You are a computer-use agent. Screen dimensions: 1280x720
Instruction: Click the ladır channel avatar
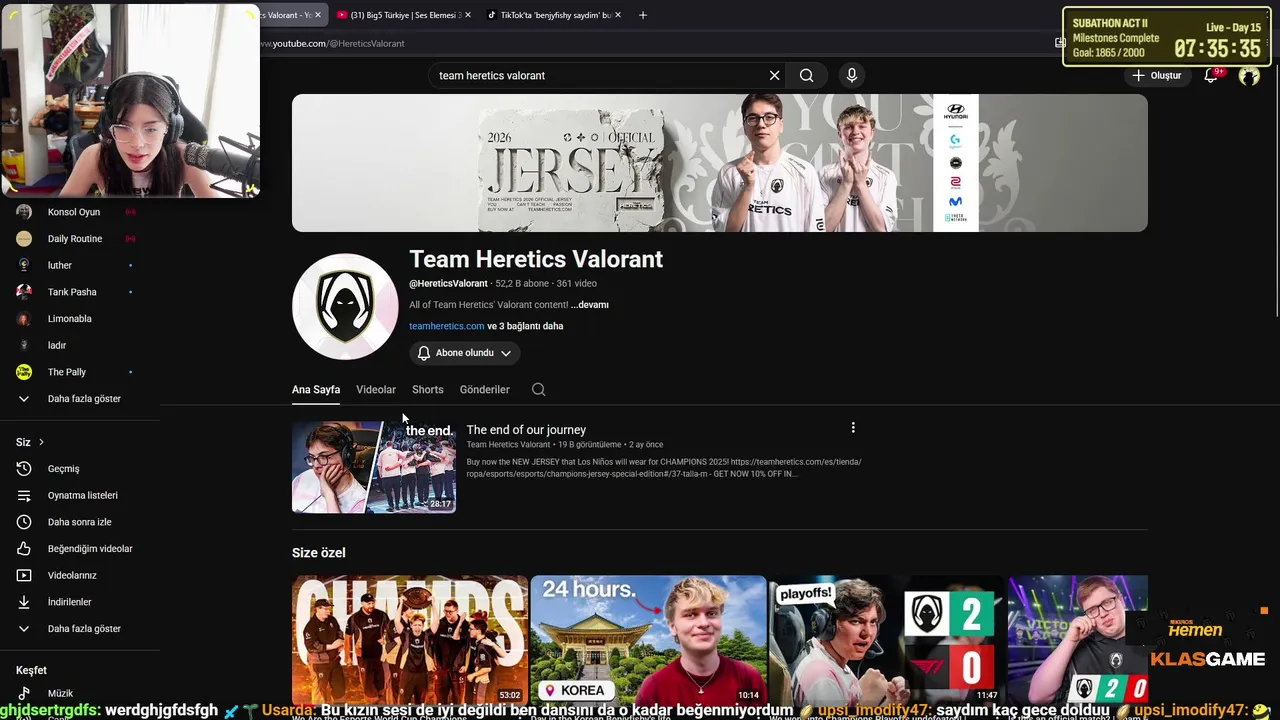(x=24, y=345)
